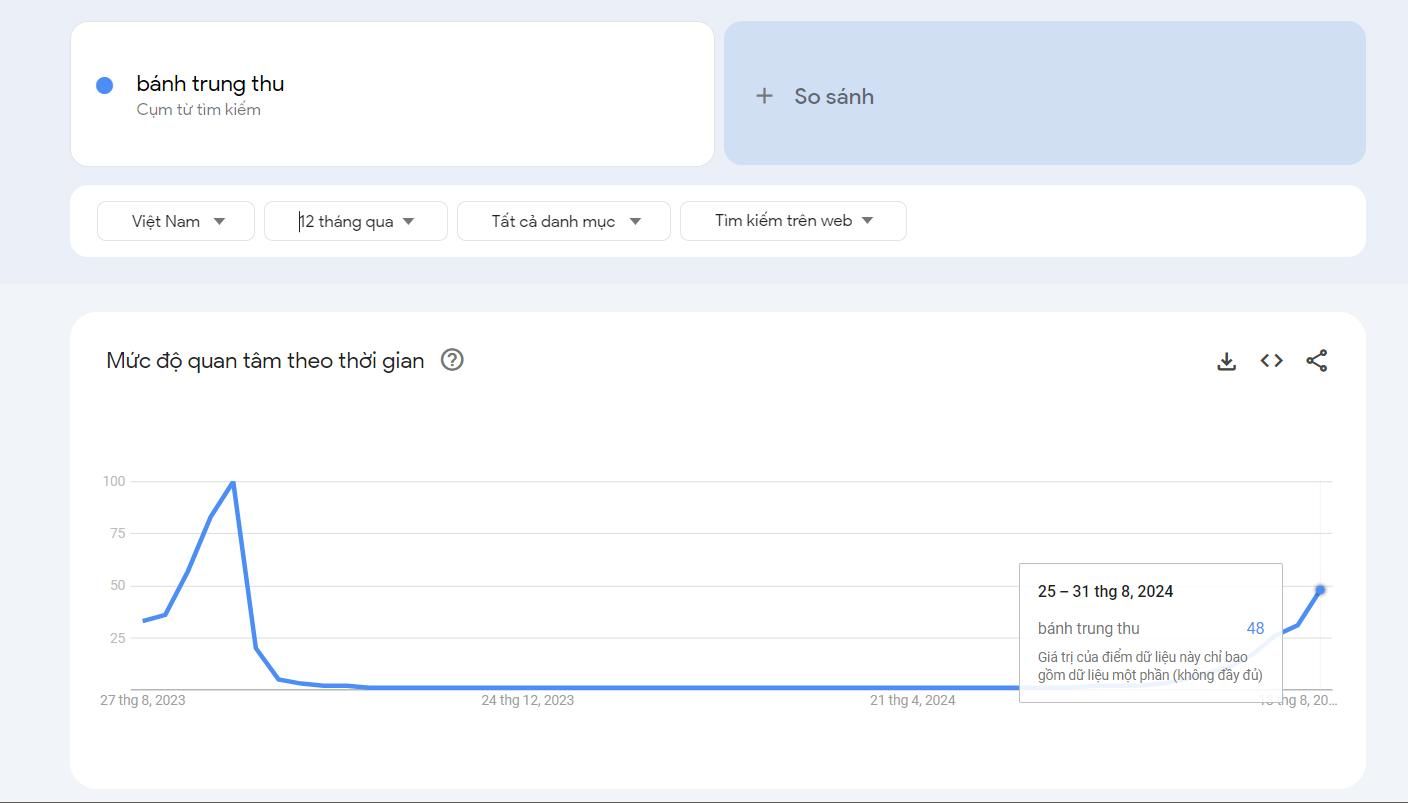This screenshot has width=1408, height=803.
Task: Click the 21 thg 4, 2024 axis label
Action: (912, 700)
